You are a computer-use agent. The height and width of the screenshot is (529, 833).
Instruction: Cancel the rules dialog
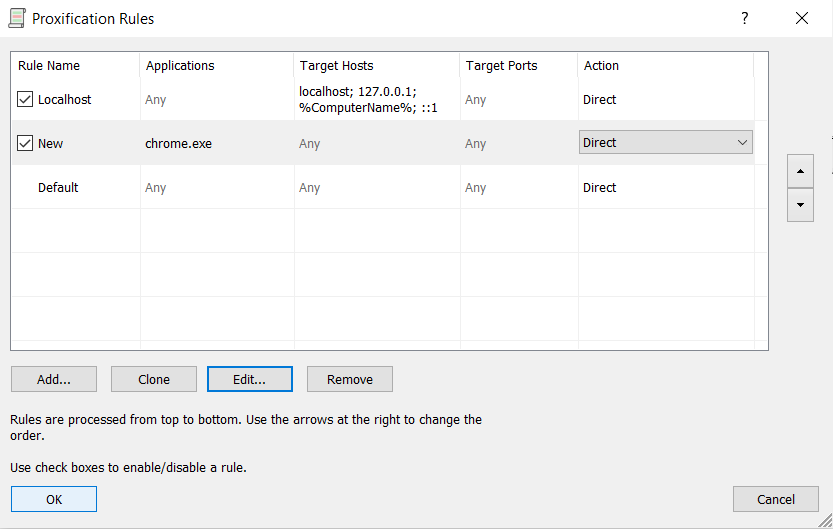[776, 499]
